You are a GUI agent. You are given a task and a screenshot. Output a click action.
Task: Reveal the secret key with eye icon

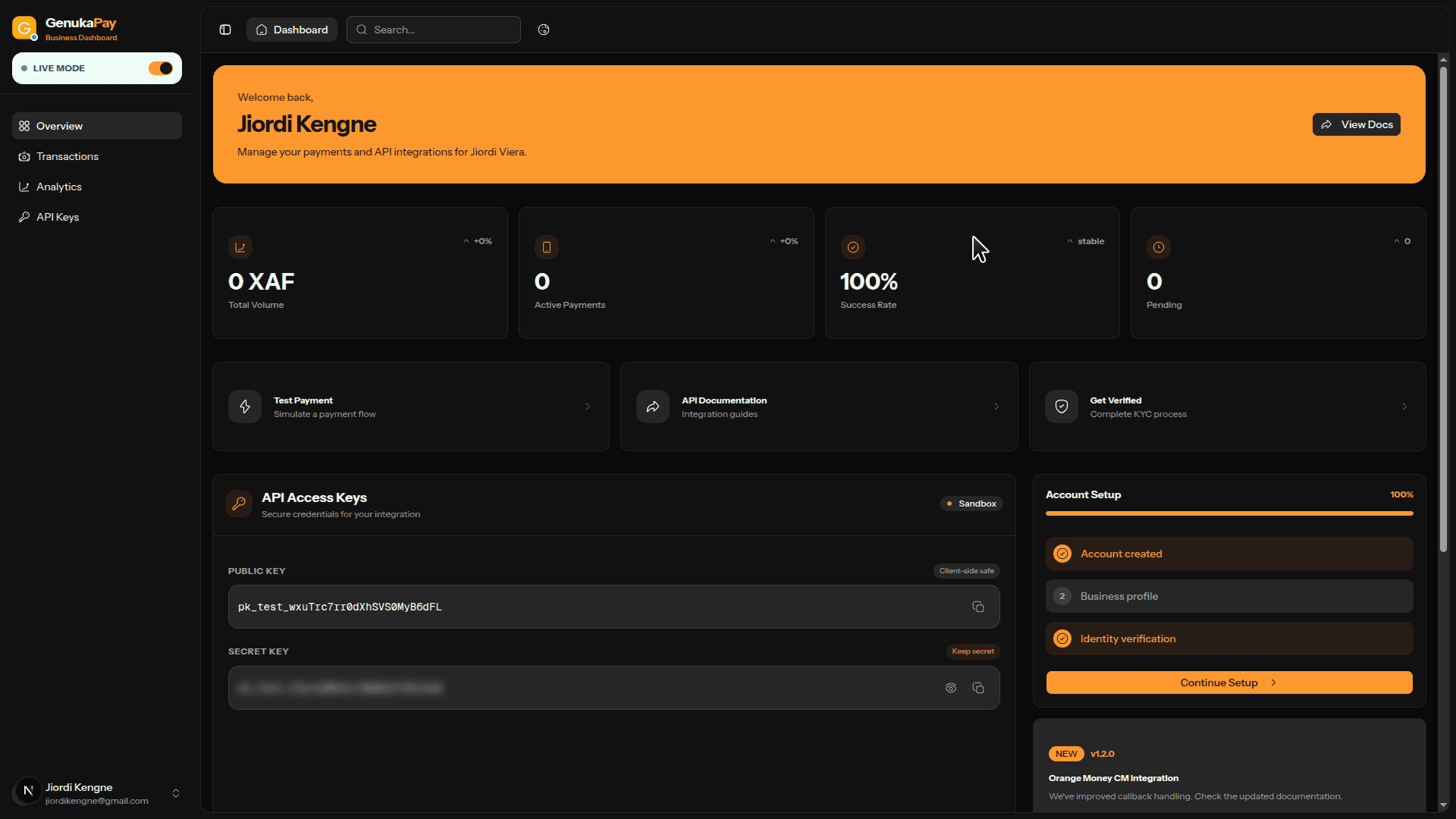click(951, 688)
